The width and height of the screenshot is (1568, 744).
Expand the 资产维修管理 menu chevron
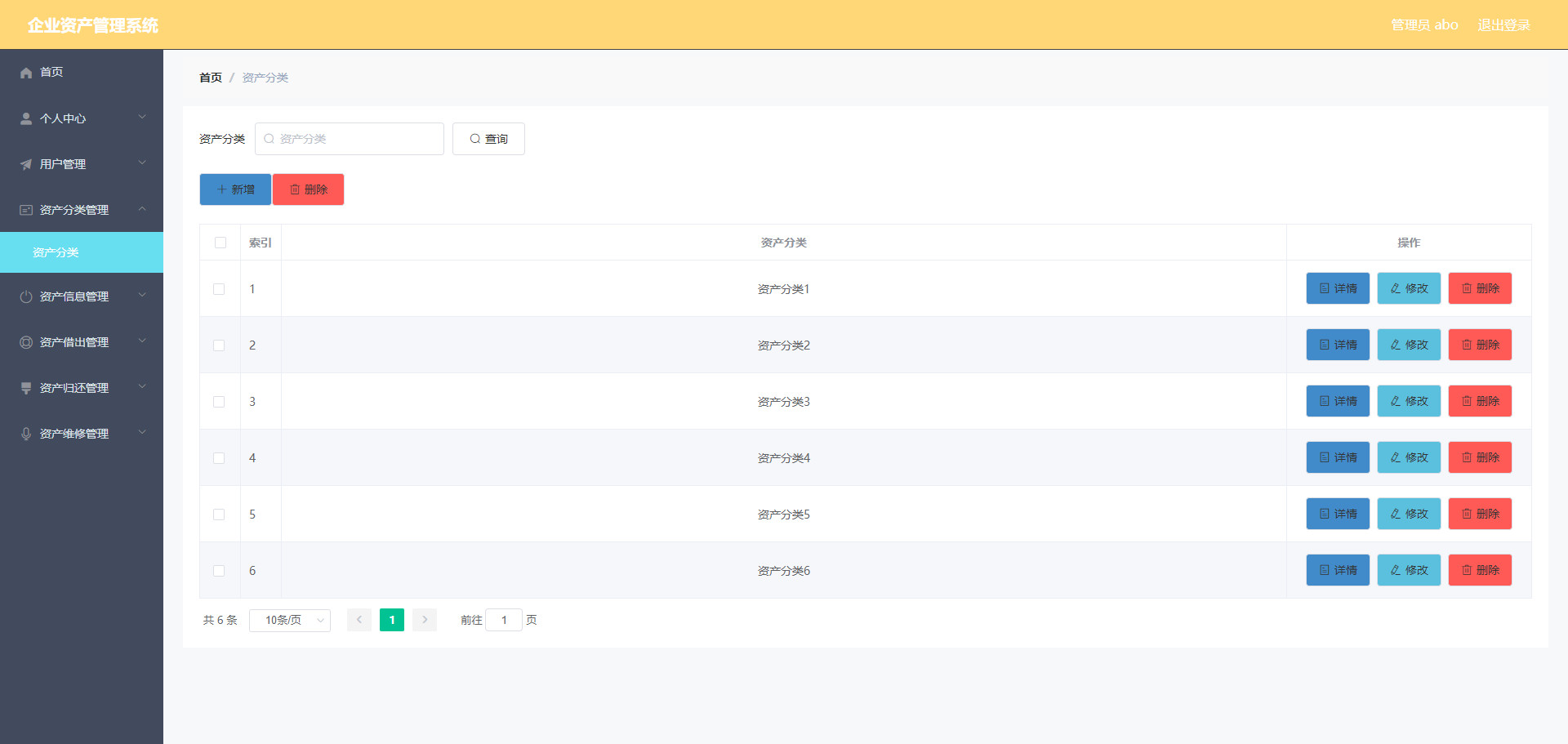[142, 433]
